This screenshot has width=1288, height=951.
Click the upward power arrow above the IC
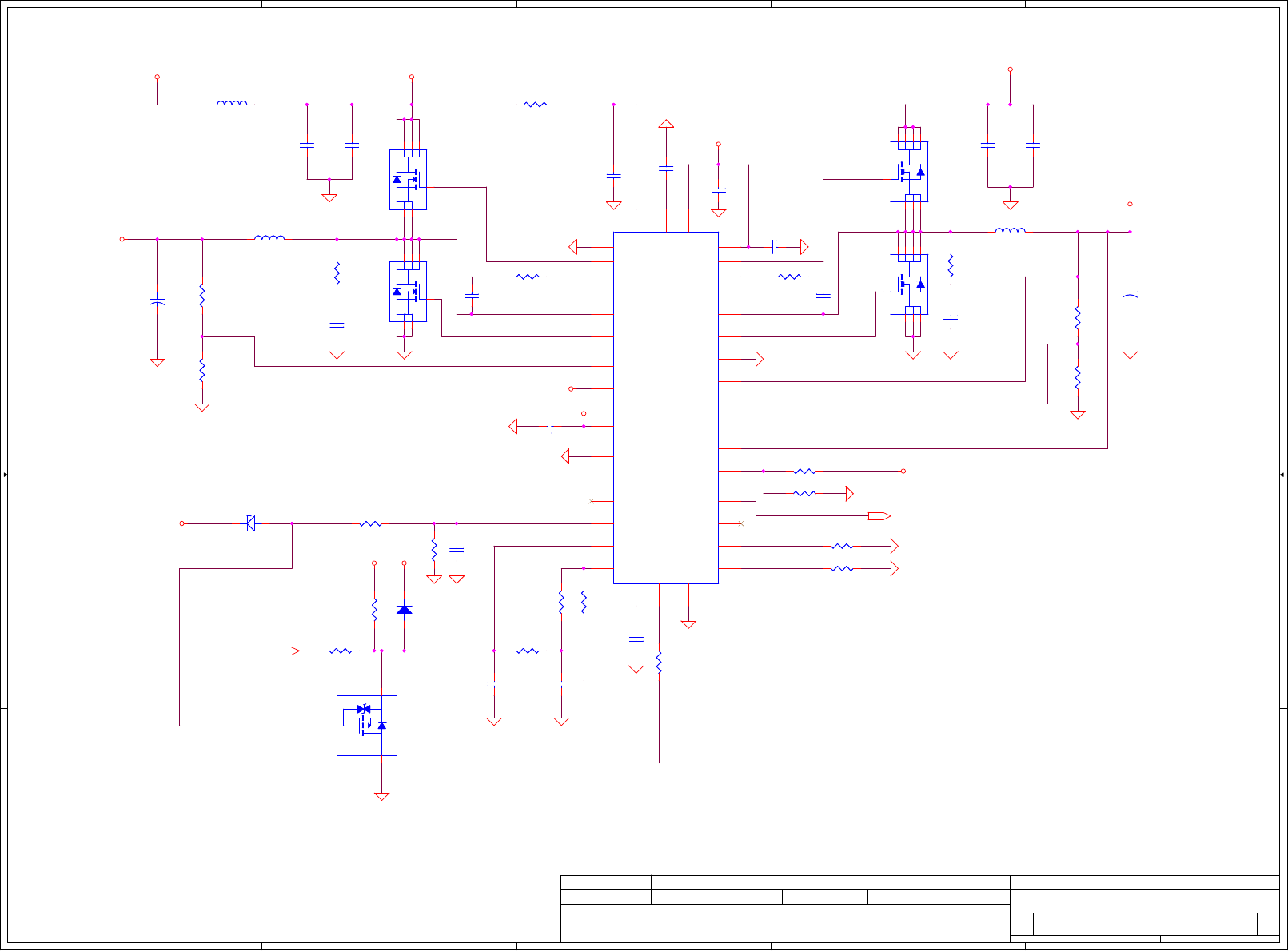(x=666, y=124)
